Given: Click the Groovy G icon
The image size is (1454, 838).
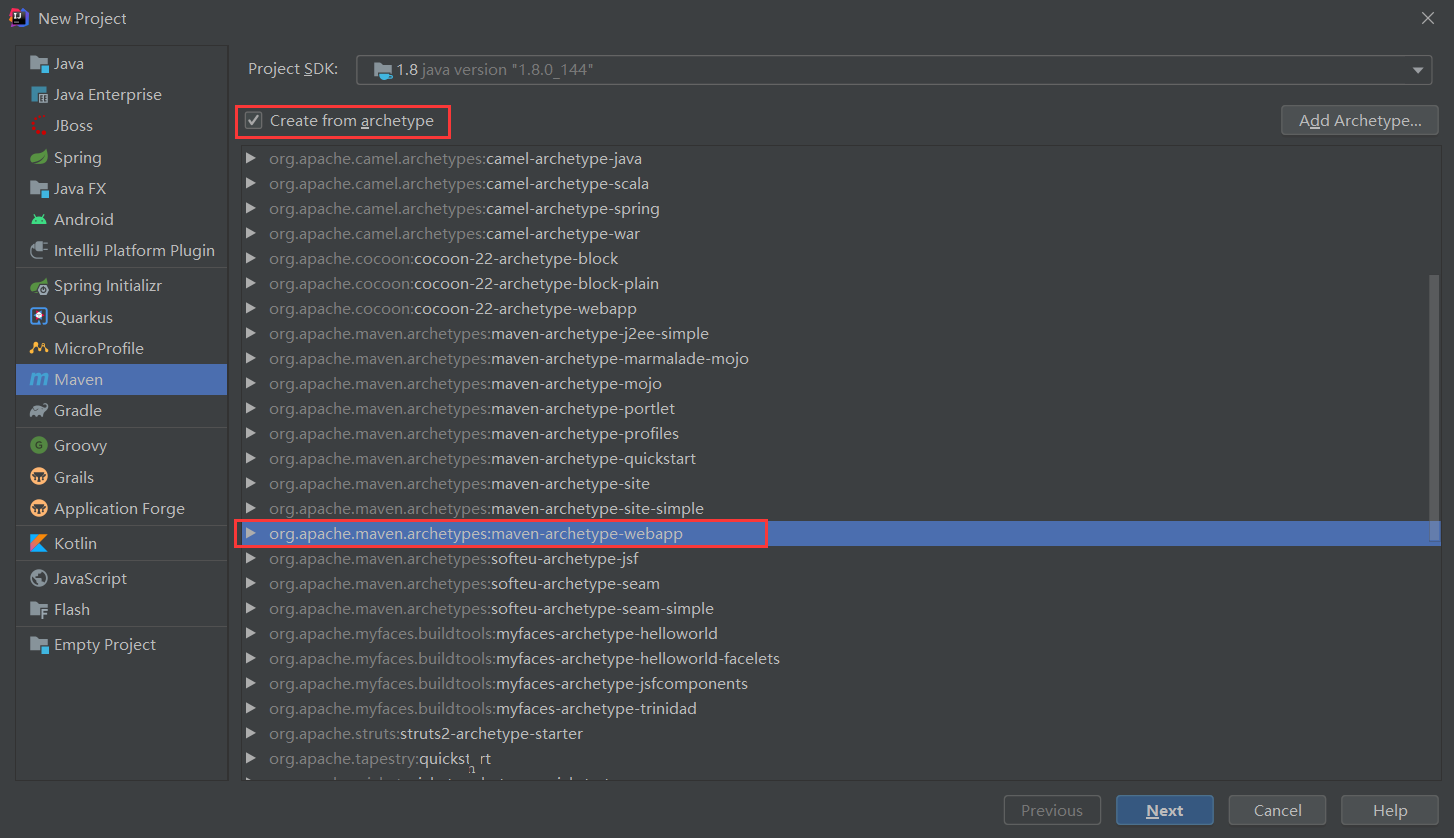Looking at the screenshot, I should pos(39,446).
